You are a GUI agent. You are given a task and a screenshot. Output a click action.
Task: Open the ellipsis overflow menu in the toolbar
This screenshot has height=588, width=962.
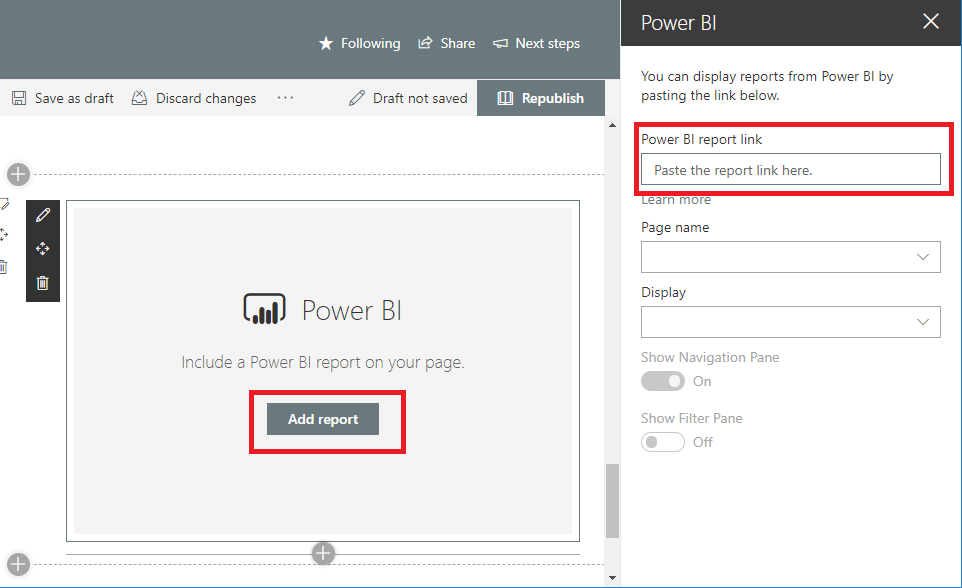coord(285,97)
